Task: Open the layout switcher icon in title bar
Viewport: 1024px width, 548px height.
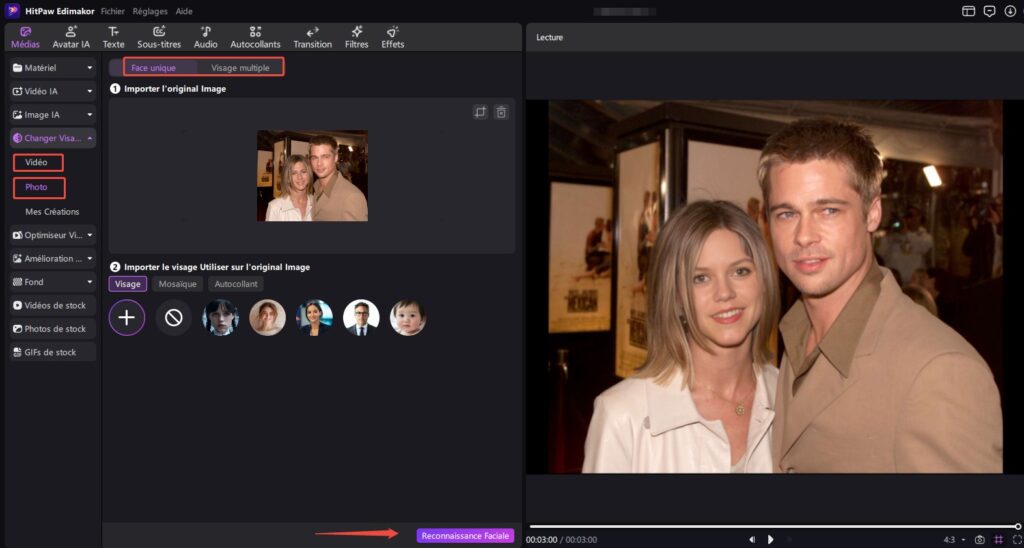Action: coord(968,11)
